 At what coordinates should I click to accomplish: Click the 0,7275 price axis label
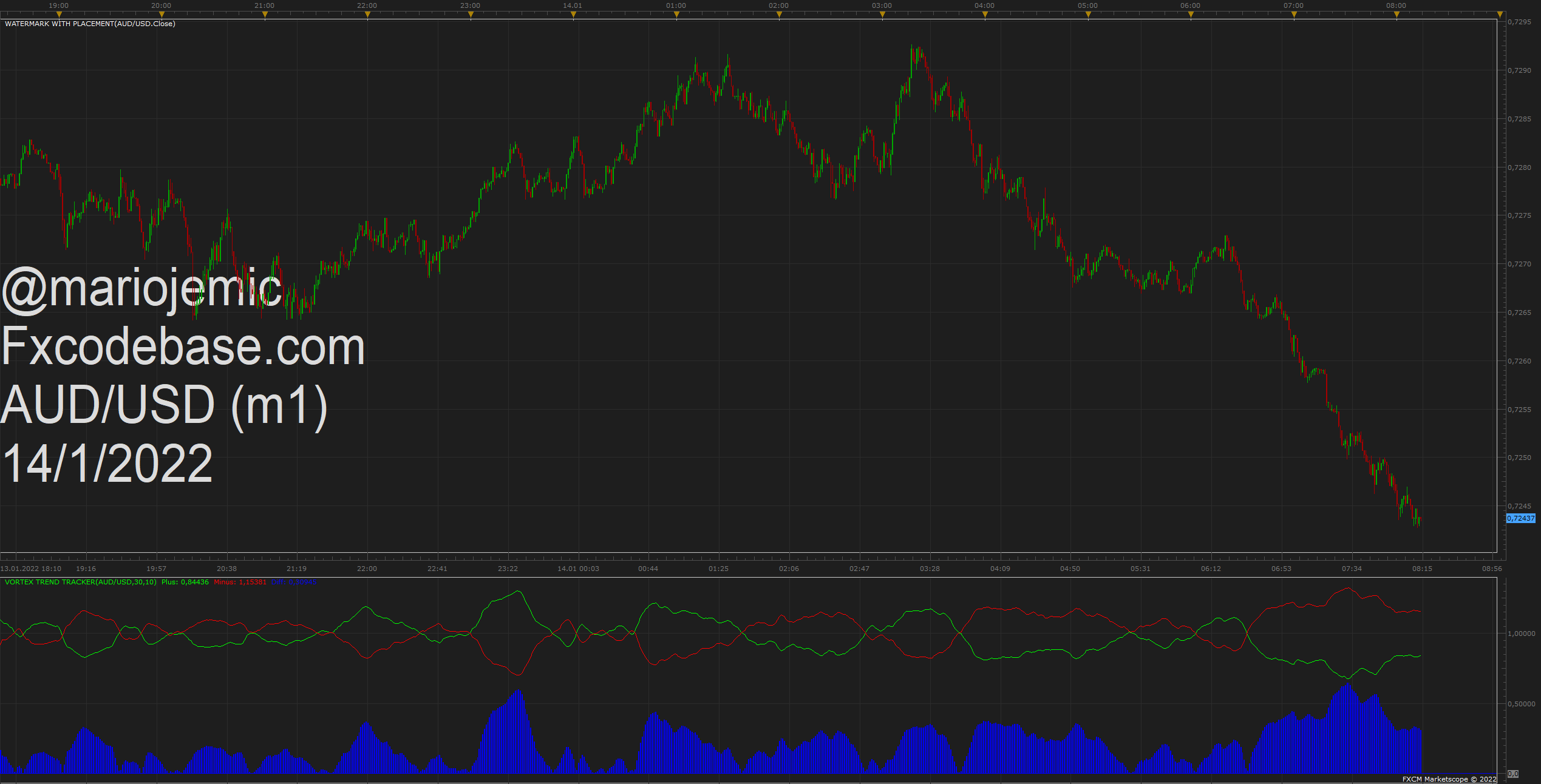(x=1519, y=215)
